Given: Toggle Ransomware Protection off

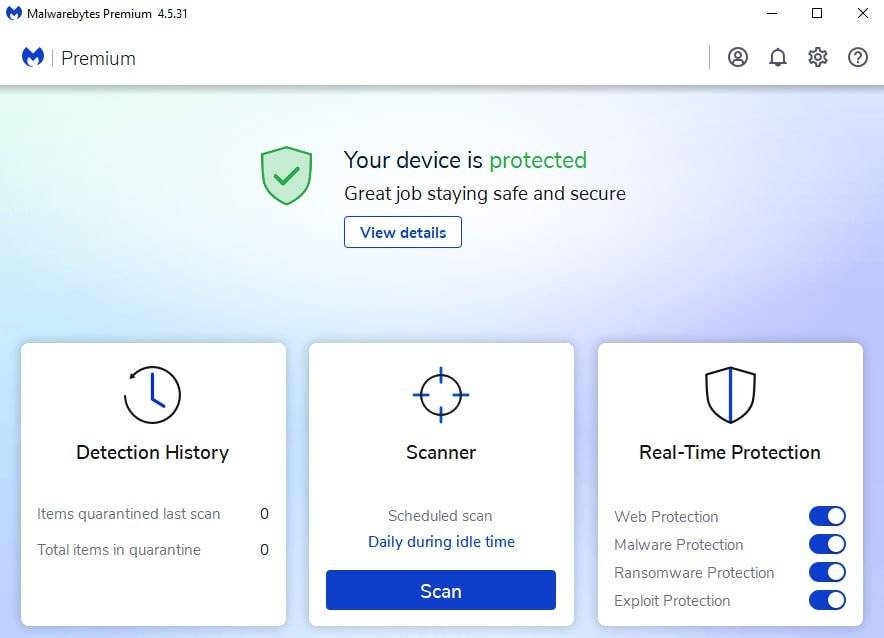Looking at the screenshot, I should point(827,572).
